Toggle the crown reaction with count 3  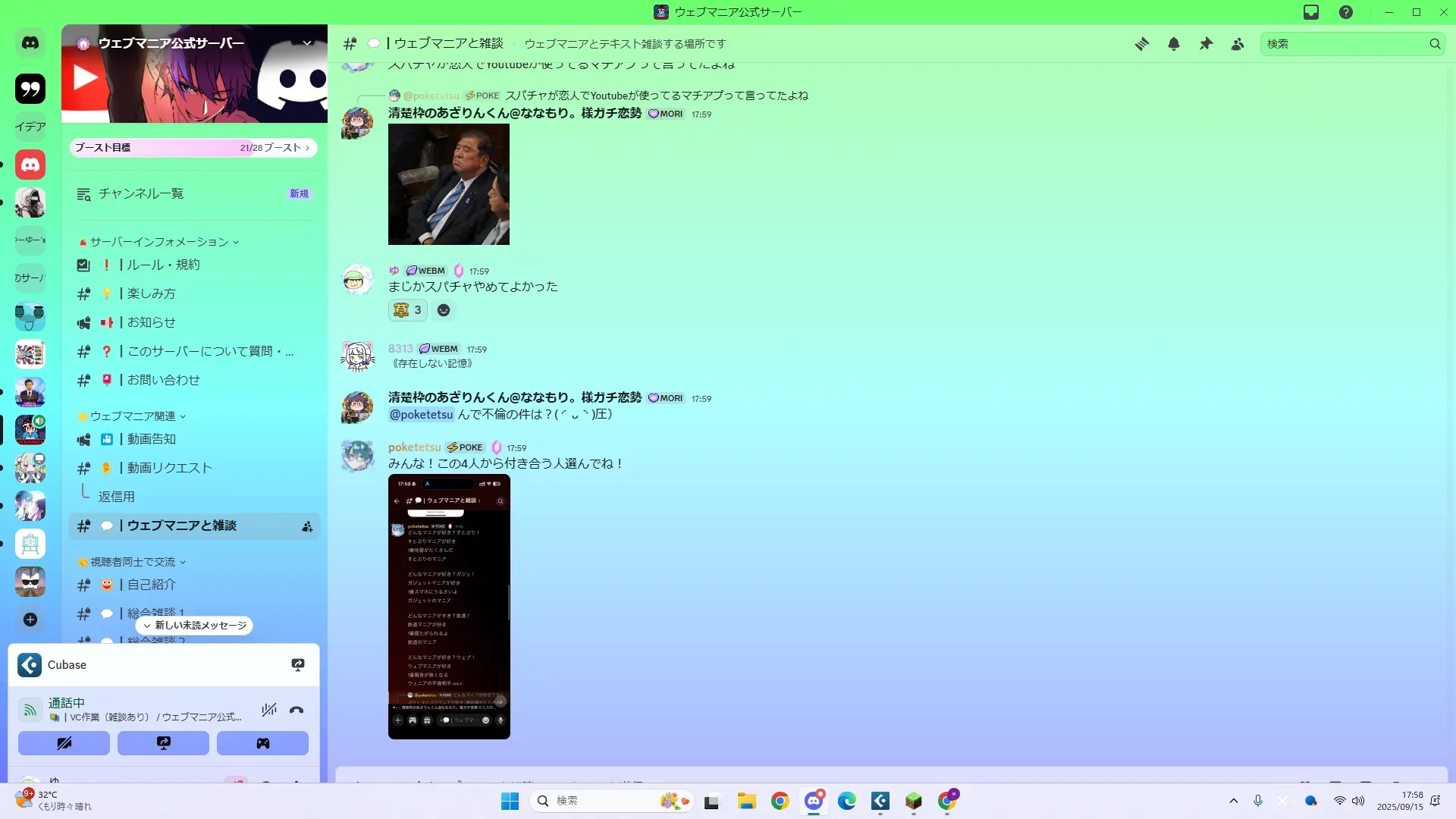pyautogui.click(x=407, y=310)
